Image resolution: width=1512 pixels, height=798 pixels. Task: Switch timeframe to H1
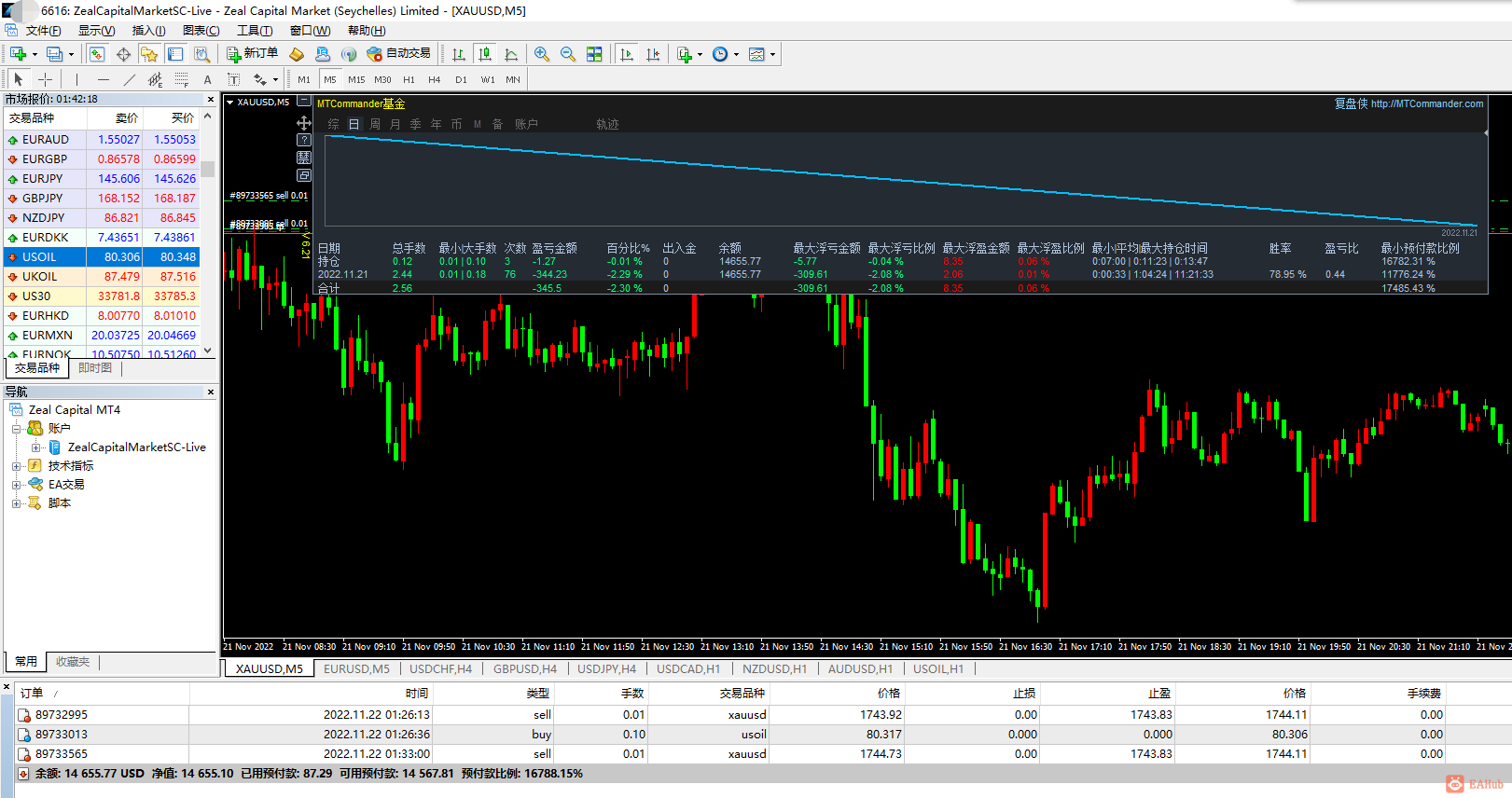click(409, 79)
